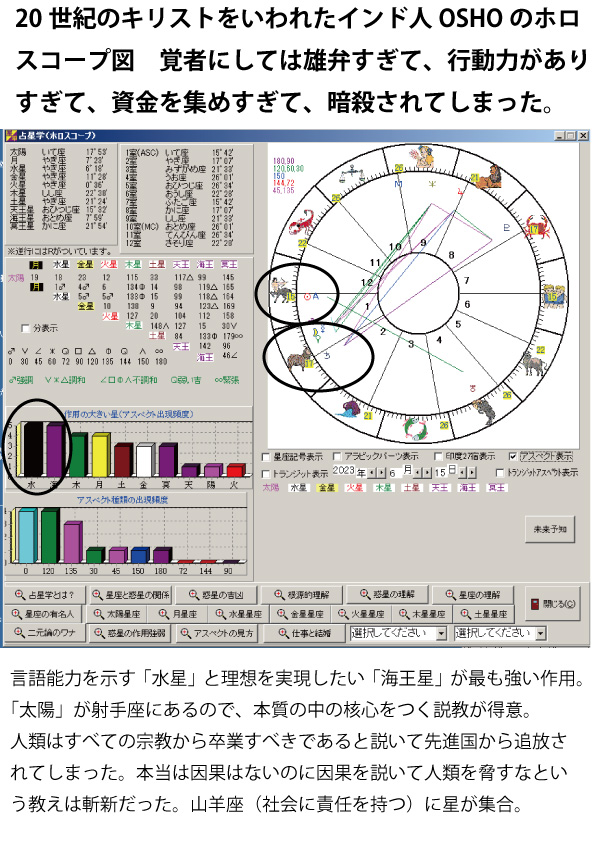
Task: Decrease the day with the left arrow
Action: pos(462,473)
